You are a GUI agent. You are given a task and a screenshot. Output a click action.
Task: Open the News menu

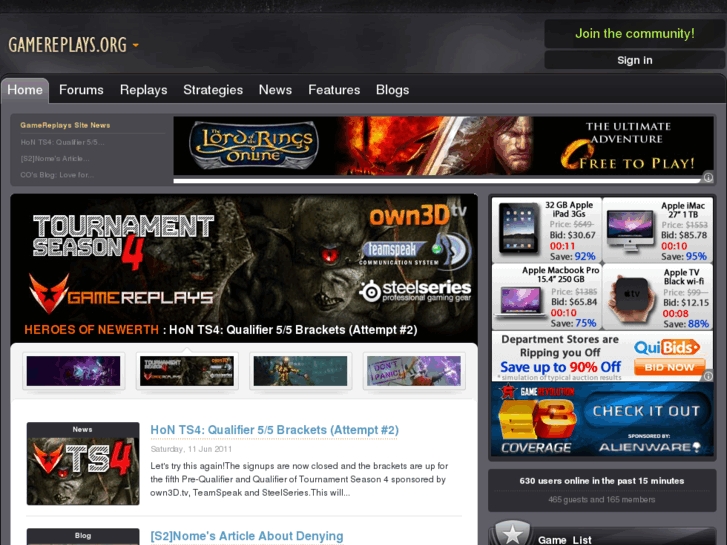pos(275,90)
